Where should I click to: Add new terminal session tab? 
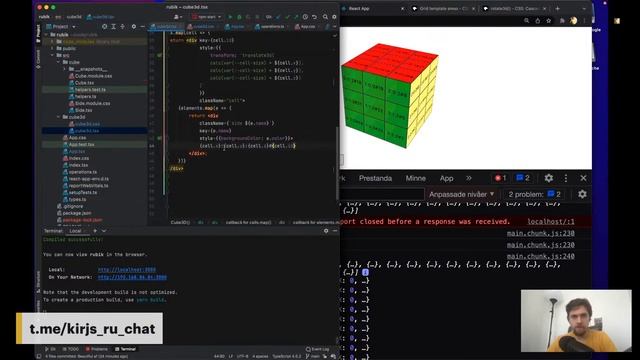point(95,231)
